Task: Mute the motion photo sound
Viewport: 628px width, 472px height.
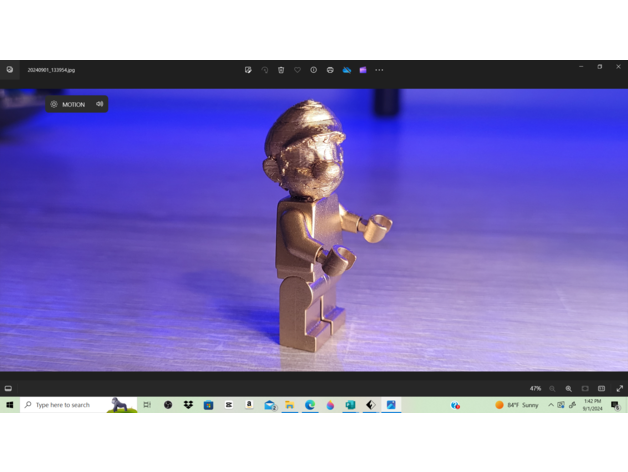Action: click(x=99, y=104)
